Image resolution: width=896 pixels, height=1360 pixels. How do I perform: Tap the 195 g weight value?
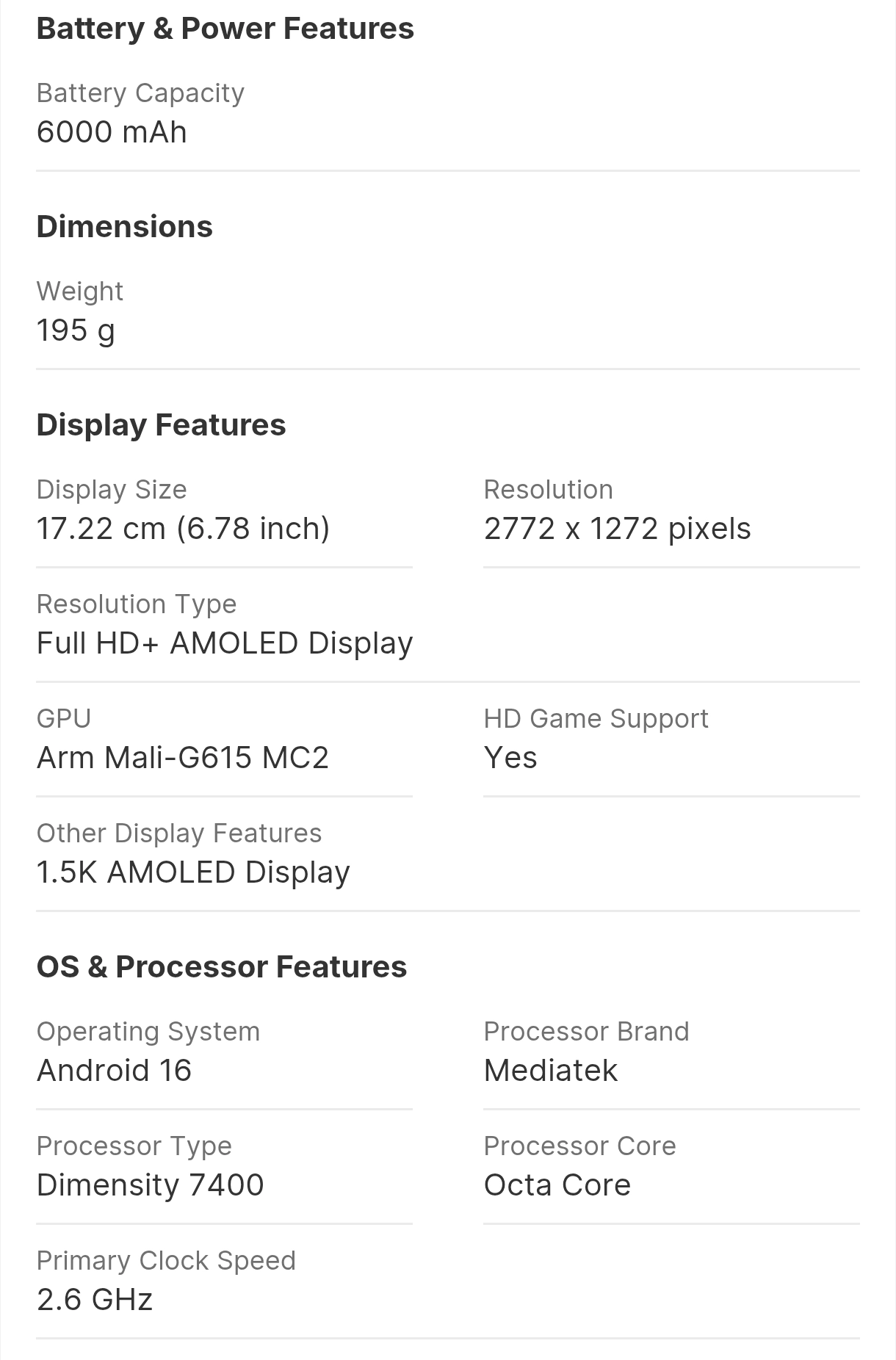tap(76, 331)
